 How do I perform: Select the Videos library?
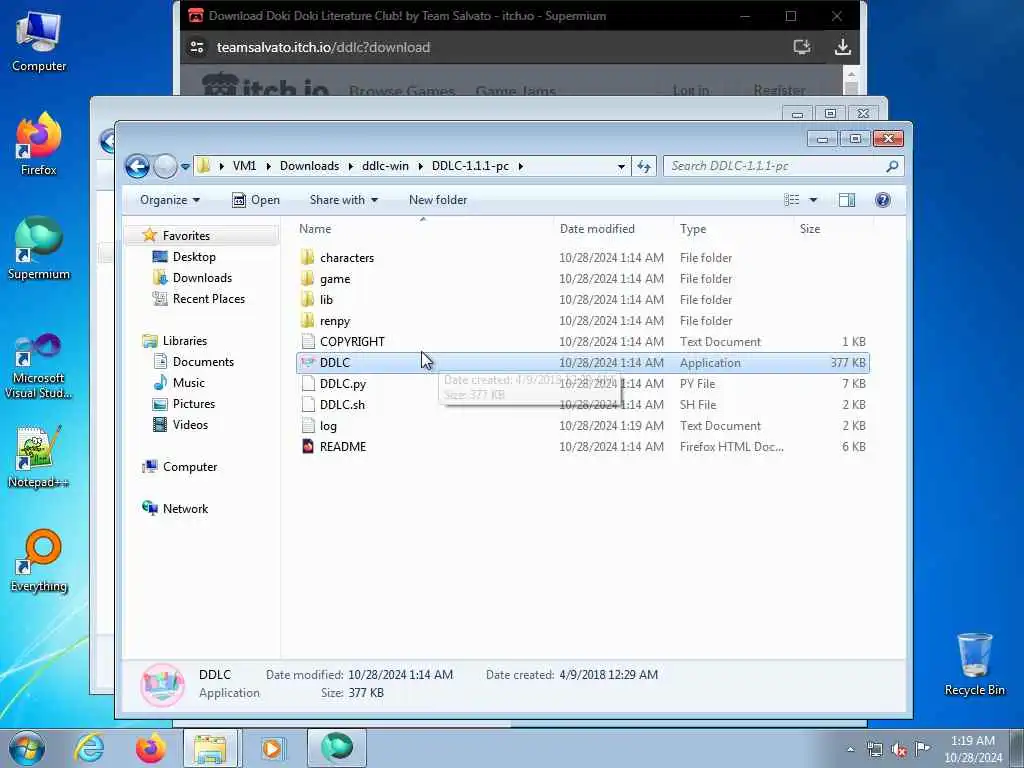(190, 424)
